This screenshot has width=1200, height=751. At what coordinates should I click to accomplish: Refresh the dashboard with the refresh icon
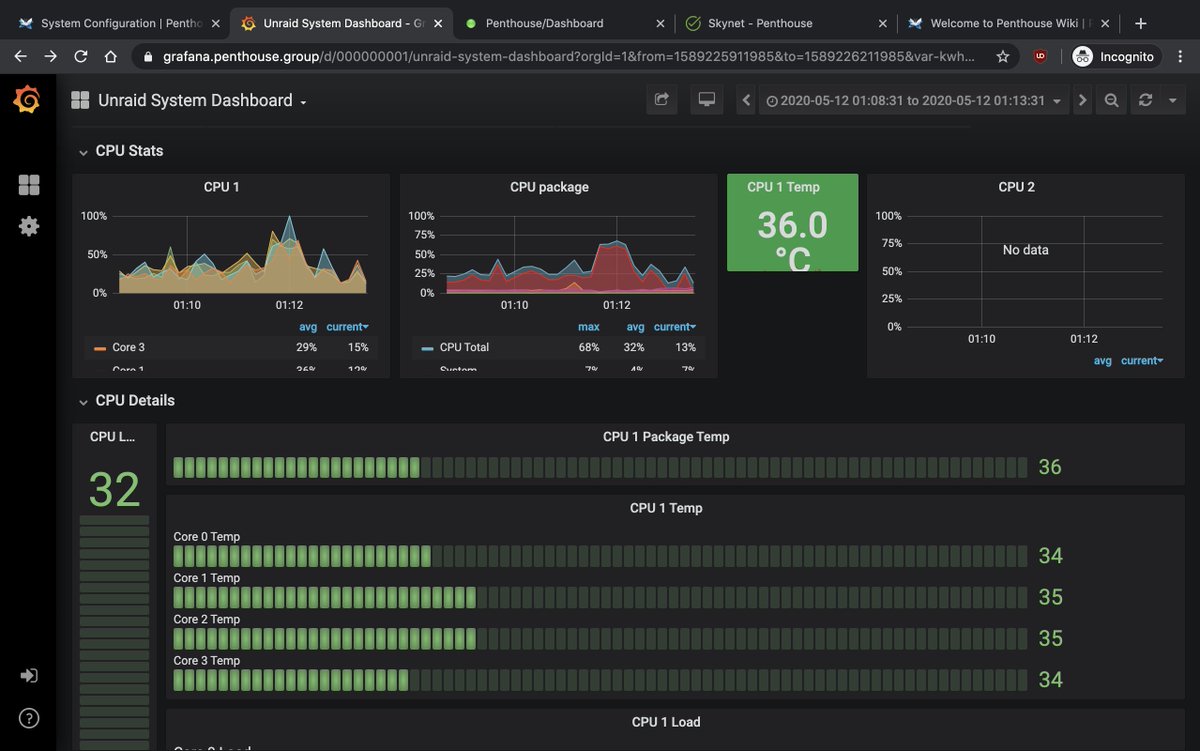[x=1146, y=100]
